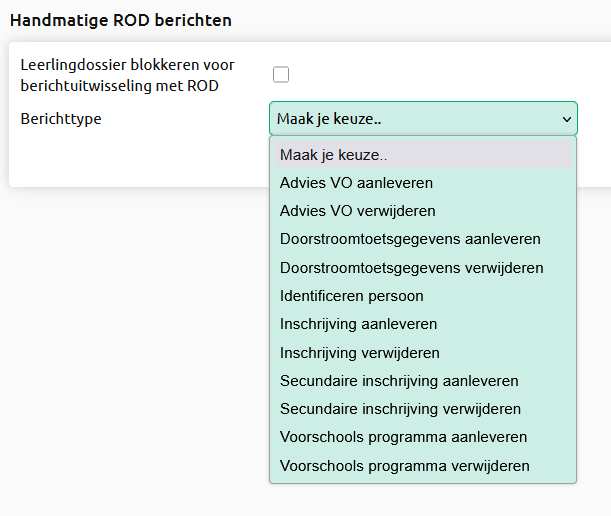Click the 'Leerlingdossier blokkeren voor berichtuitwisseling' label
Image resolution: width=611 pixels, height=516 pixels.
click(x=127, y=75)
